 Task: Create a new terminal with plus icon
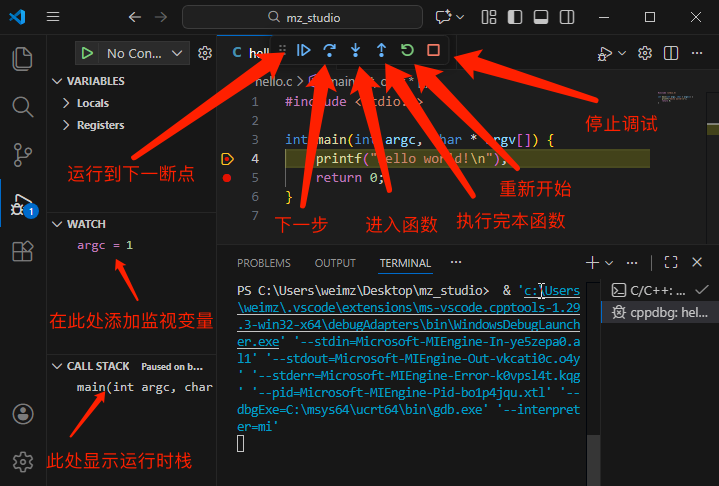[592, 263]
